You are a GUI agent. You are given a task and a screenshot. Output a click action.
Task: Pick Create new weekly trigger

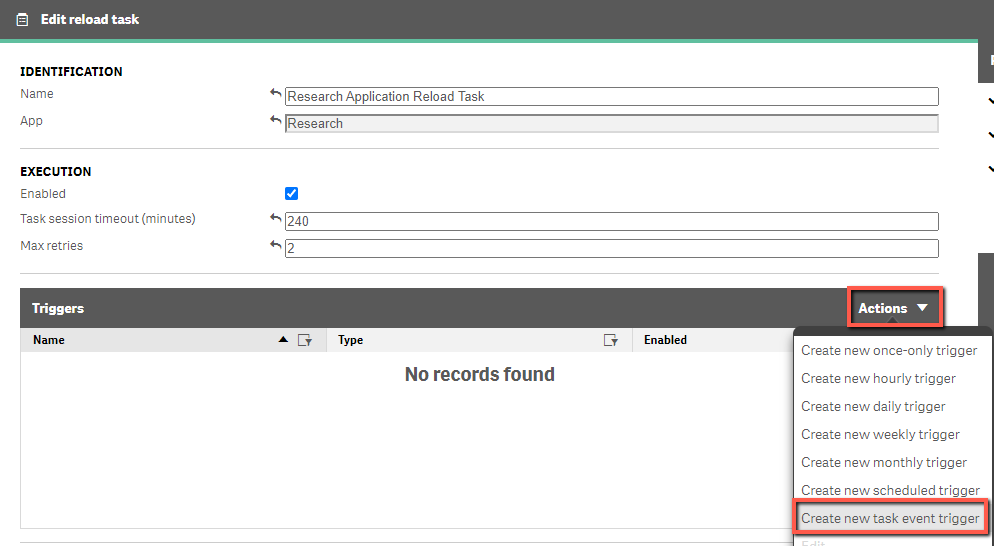(x=880, y=434)
